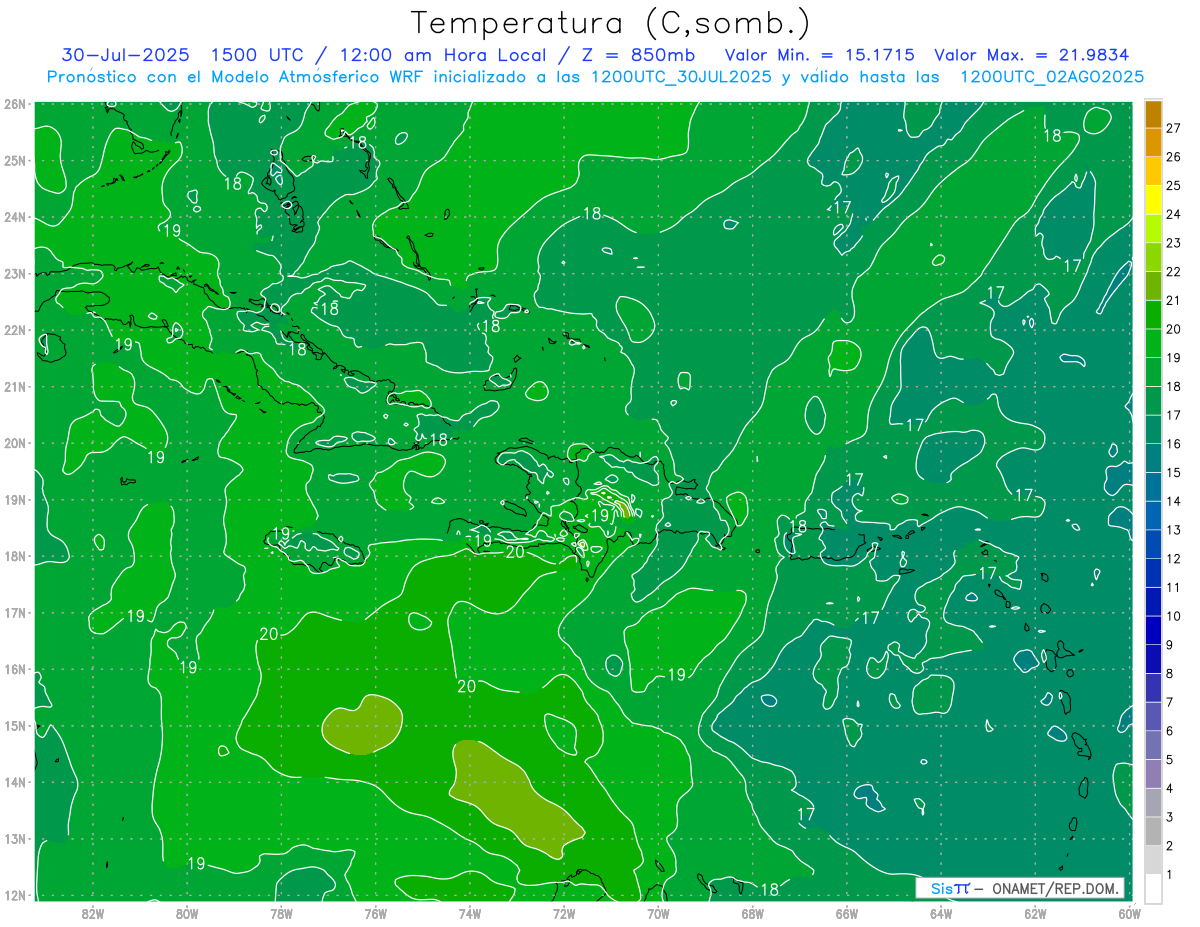Click the latitude axis label "24N"
The width and height of the screenshot is (1200, 927).
[14, 217]
